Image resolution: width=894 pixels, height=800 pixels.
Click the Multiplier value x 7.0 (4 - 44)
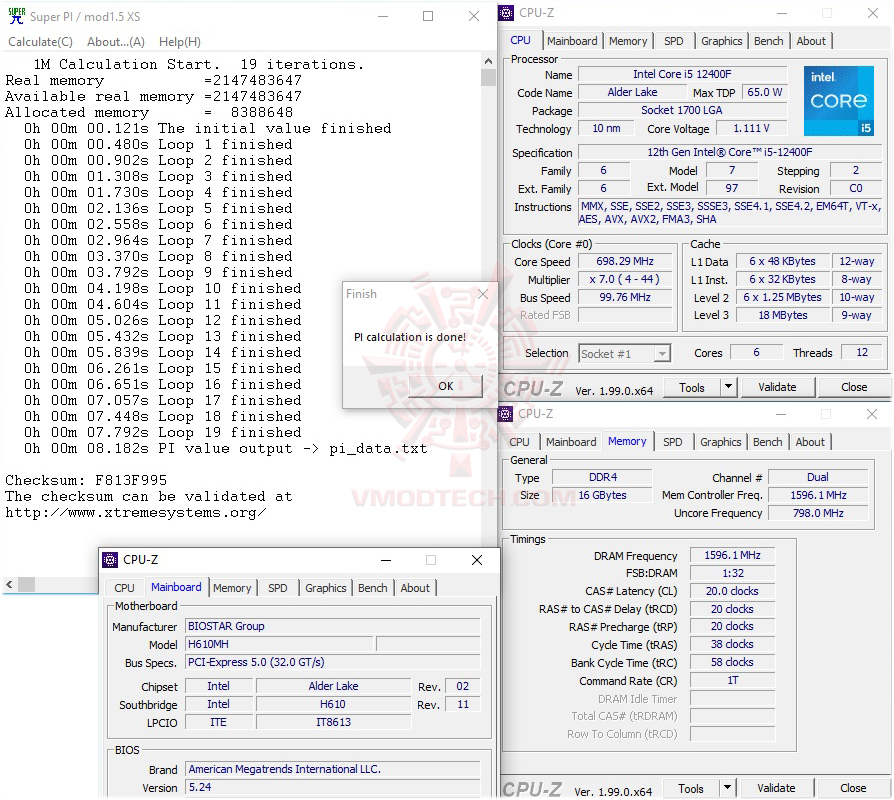[625, 279]
